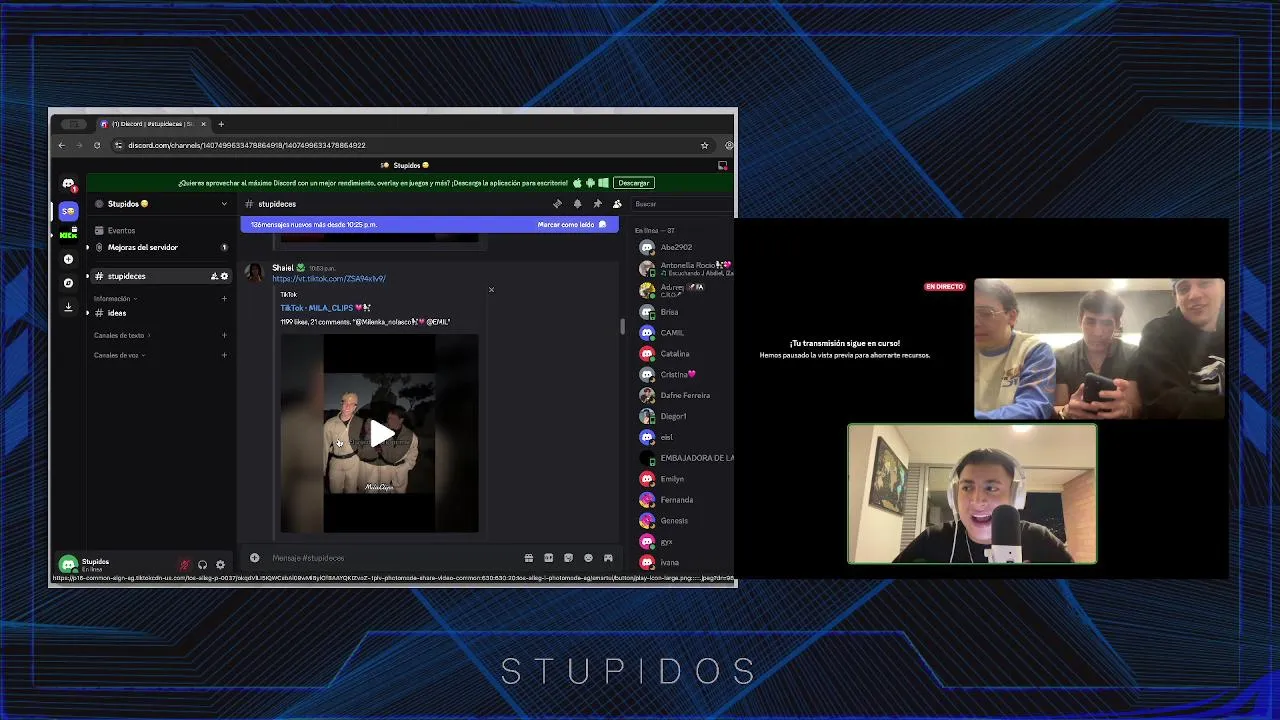Open member Abe2902 in list

click(685, 247)
